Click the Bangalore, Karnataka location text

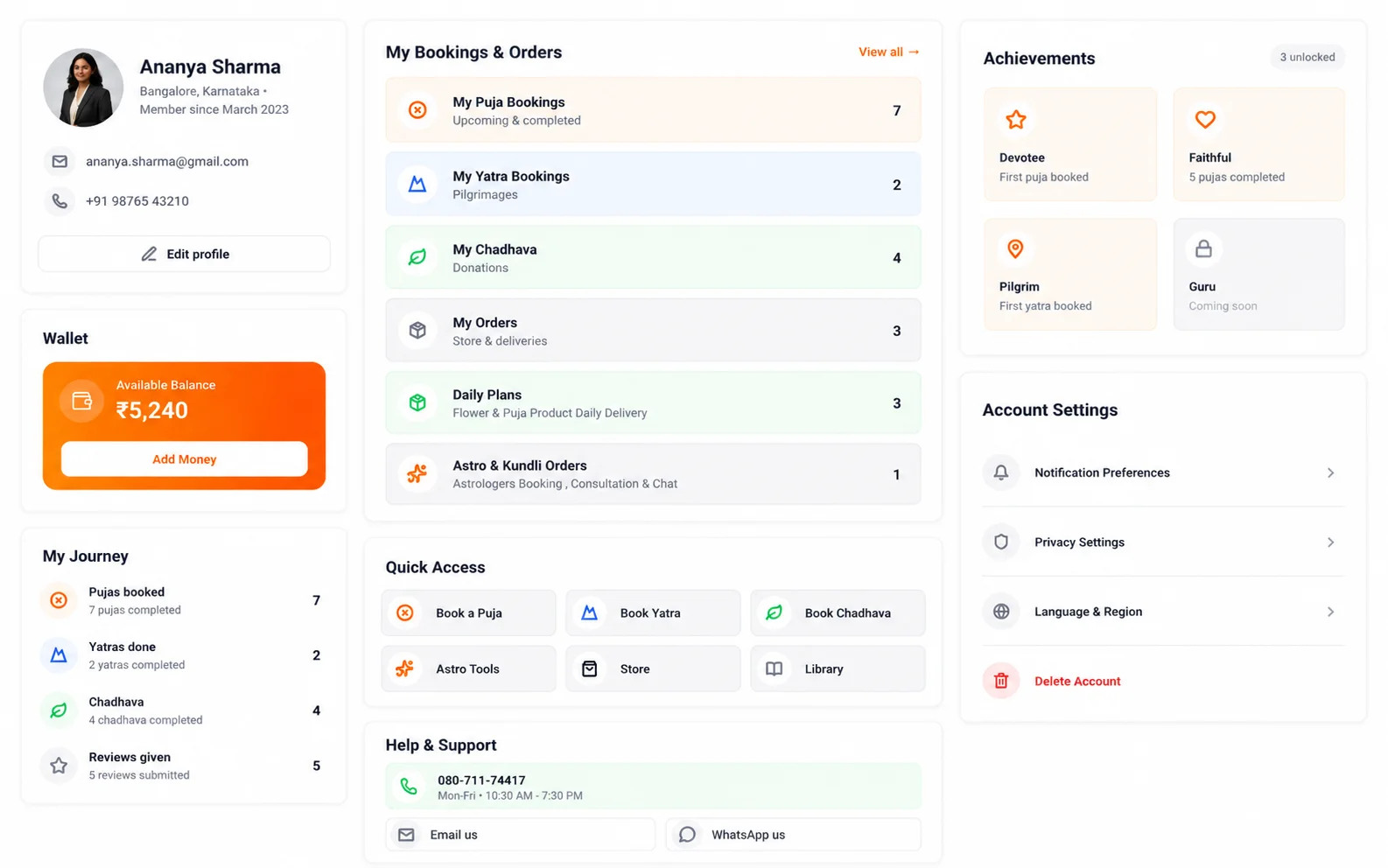point(200,91)
